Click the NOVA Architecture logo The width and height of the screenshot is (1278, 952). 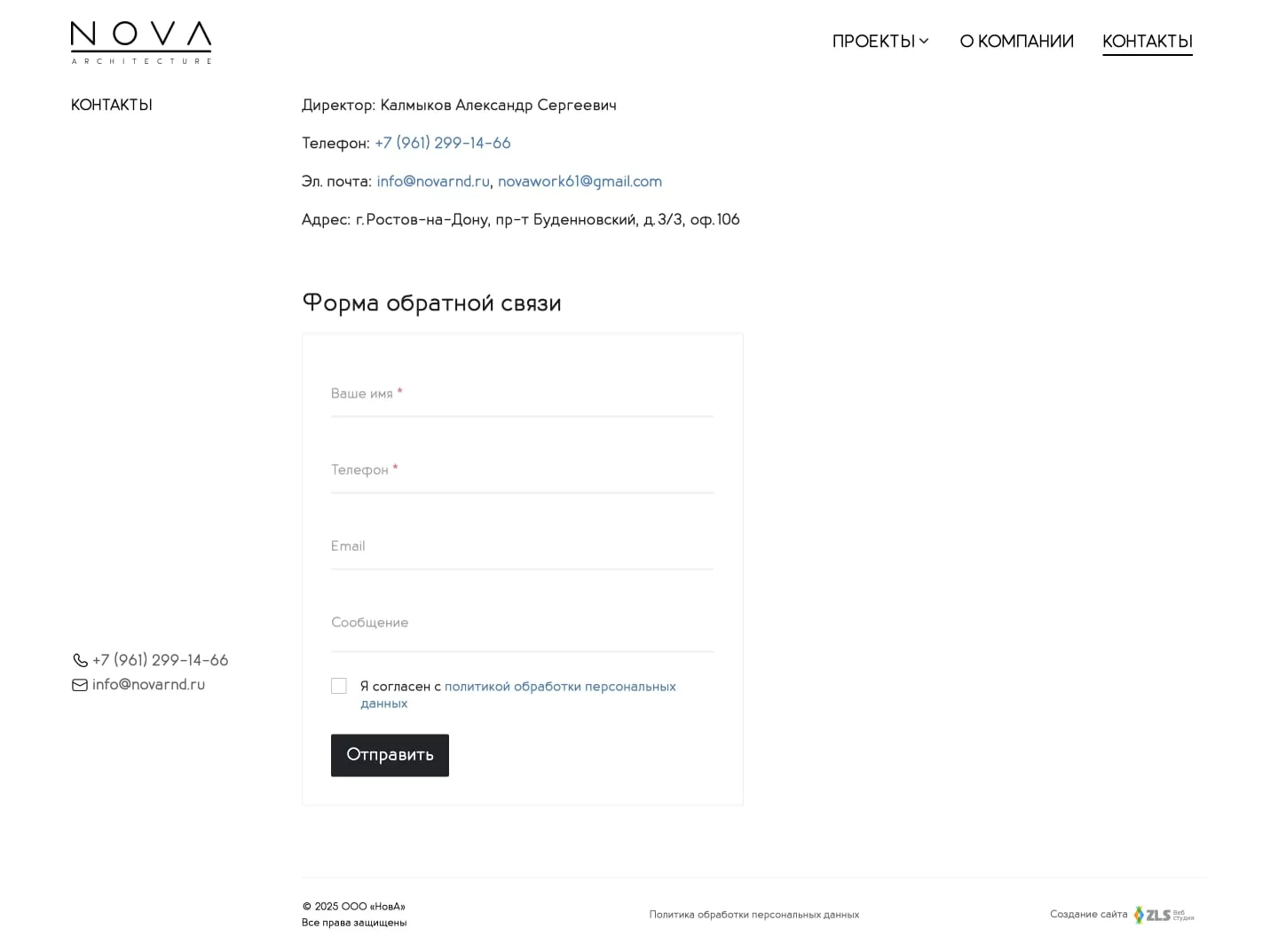pyautogui.click(x=141, y=42)
